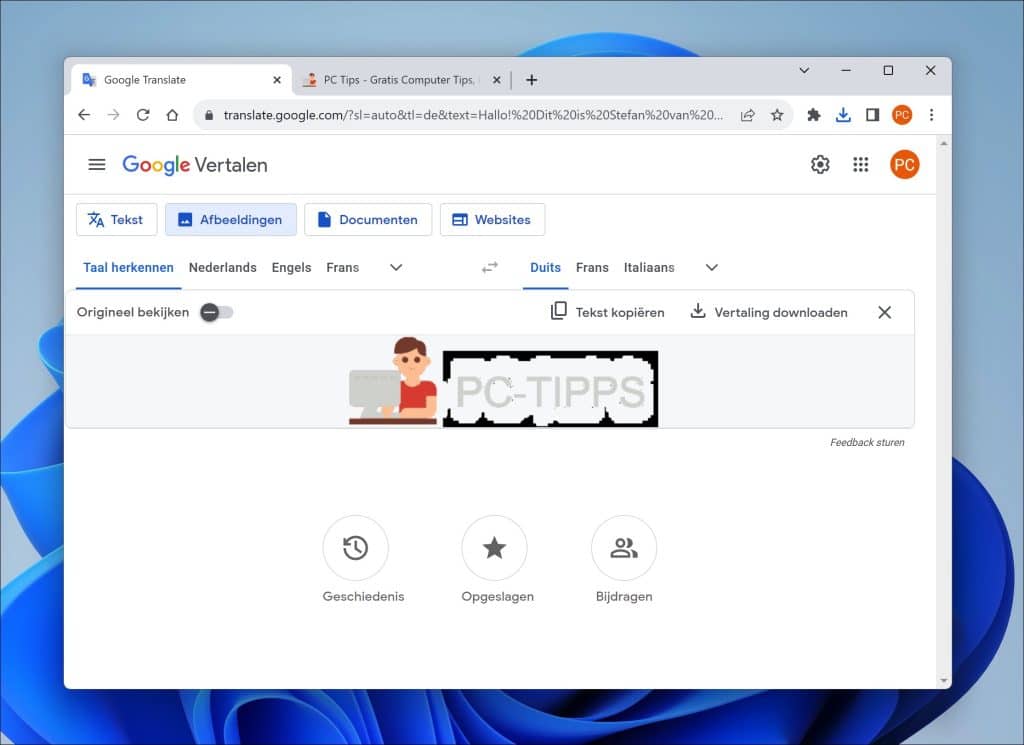
Task: Close the PC Tips tab
Action: click(x=496, y=80)
